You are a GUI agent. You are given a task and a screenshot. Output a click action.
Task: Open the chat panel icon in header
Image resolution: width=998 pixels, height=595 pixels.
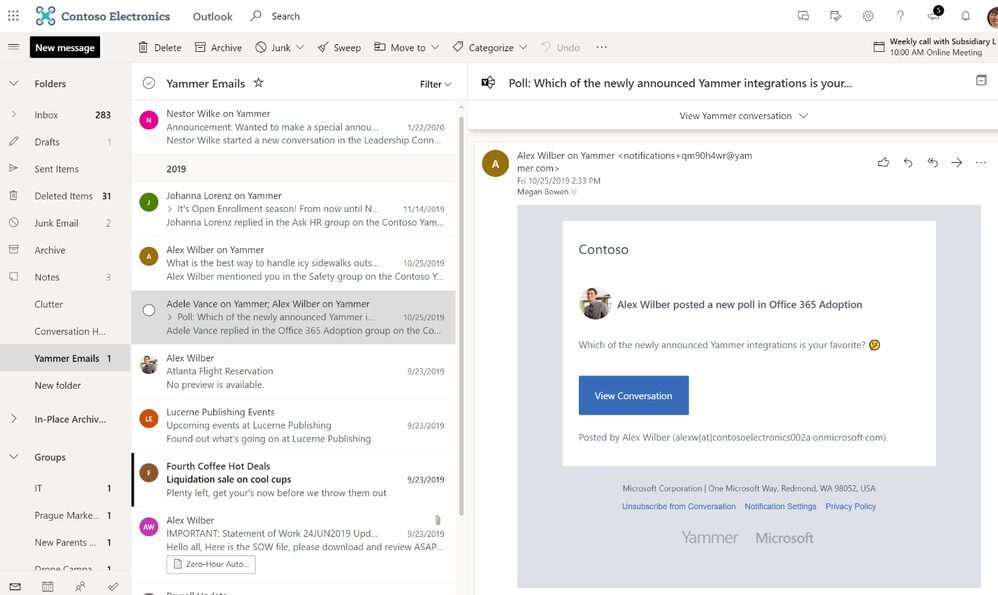(803, 16)
